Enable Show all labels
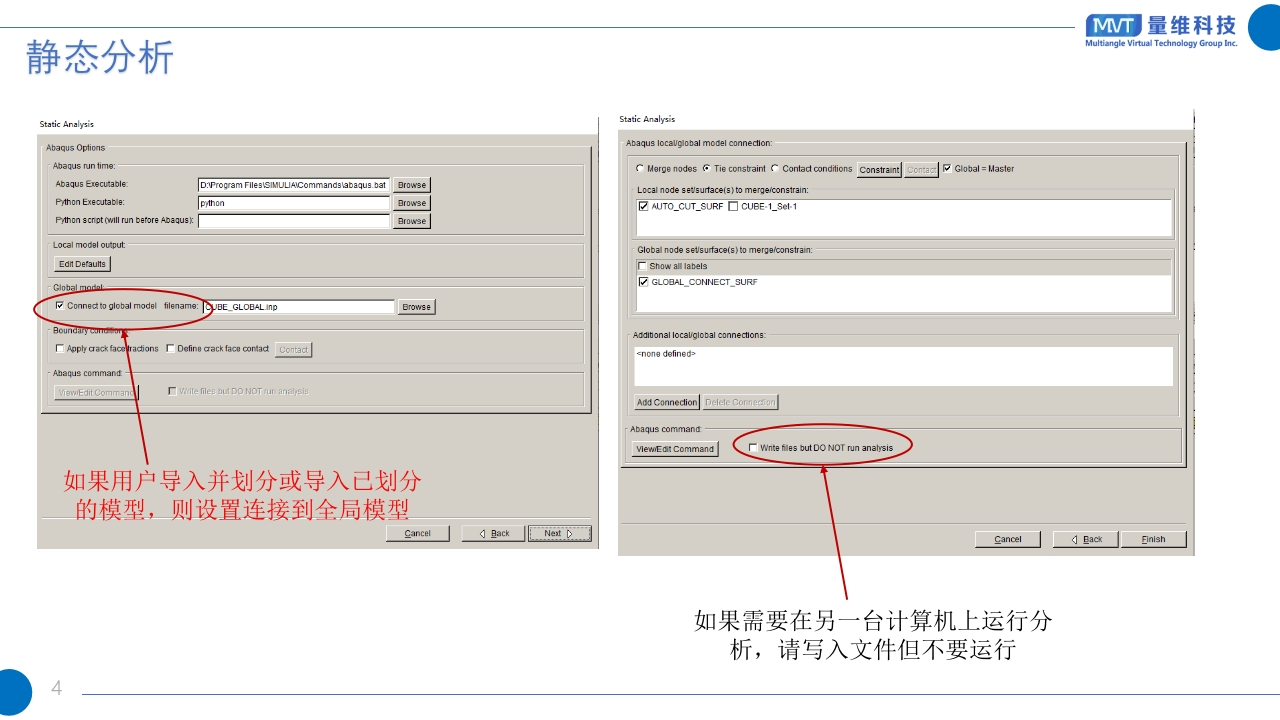 (642, 266)
